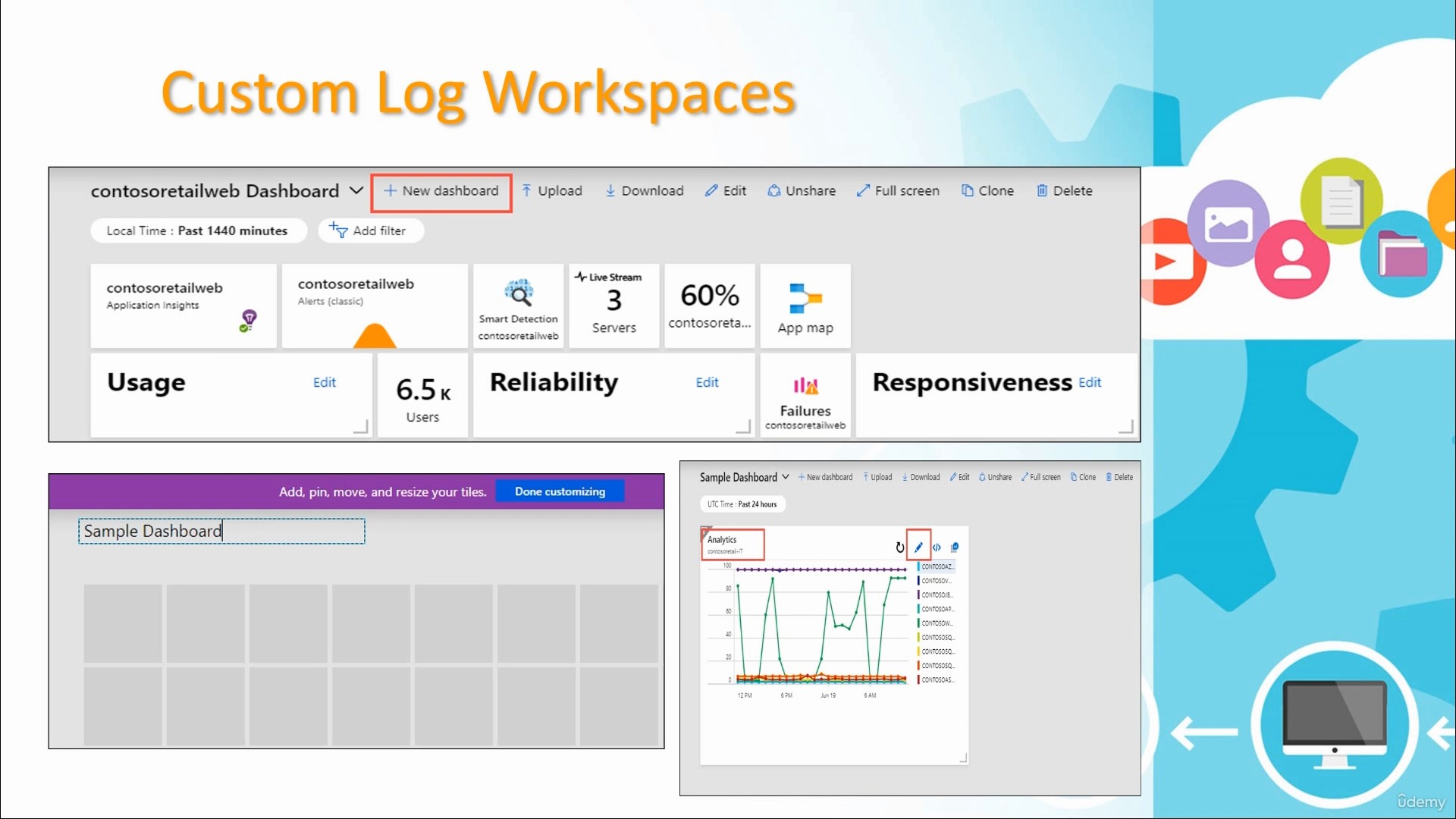Click the Application Insights lightbulb icon

pos(248,320)
